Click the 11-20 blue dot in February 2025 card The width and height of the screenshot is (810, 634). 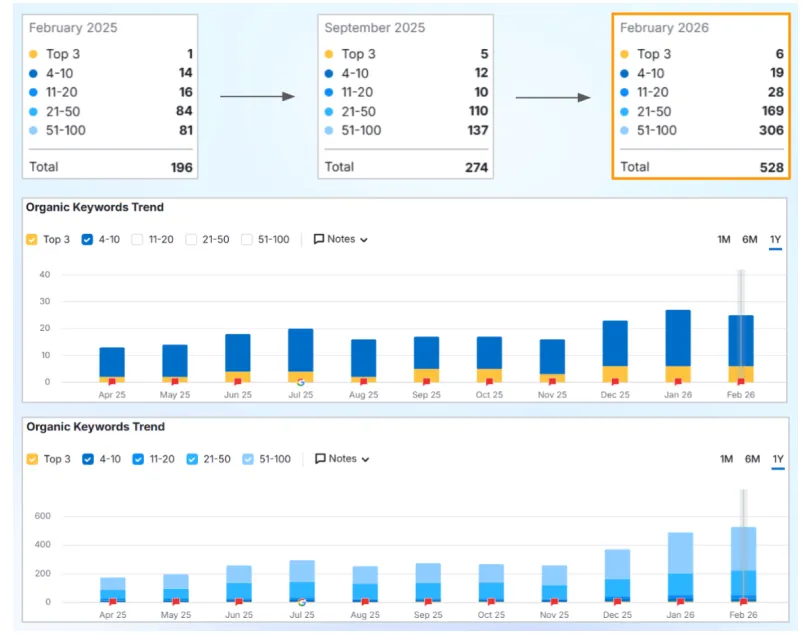coord(33,92)
